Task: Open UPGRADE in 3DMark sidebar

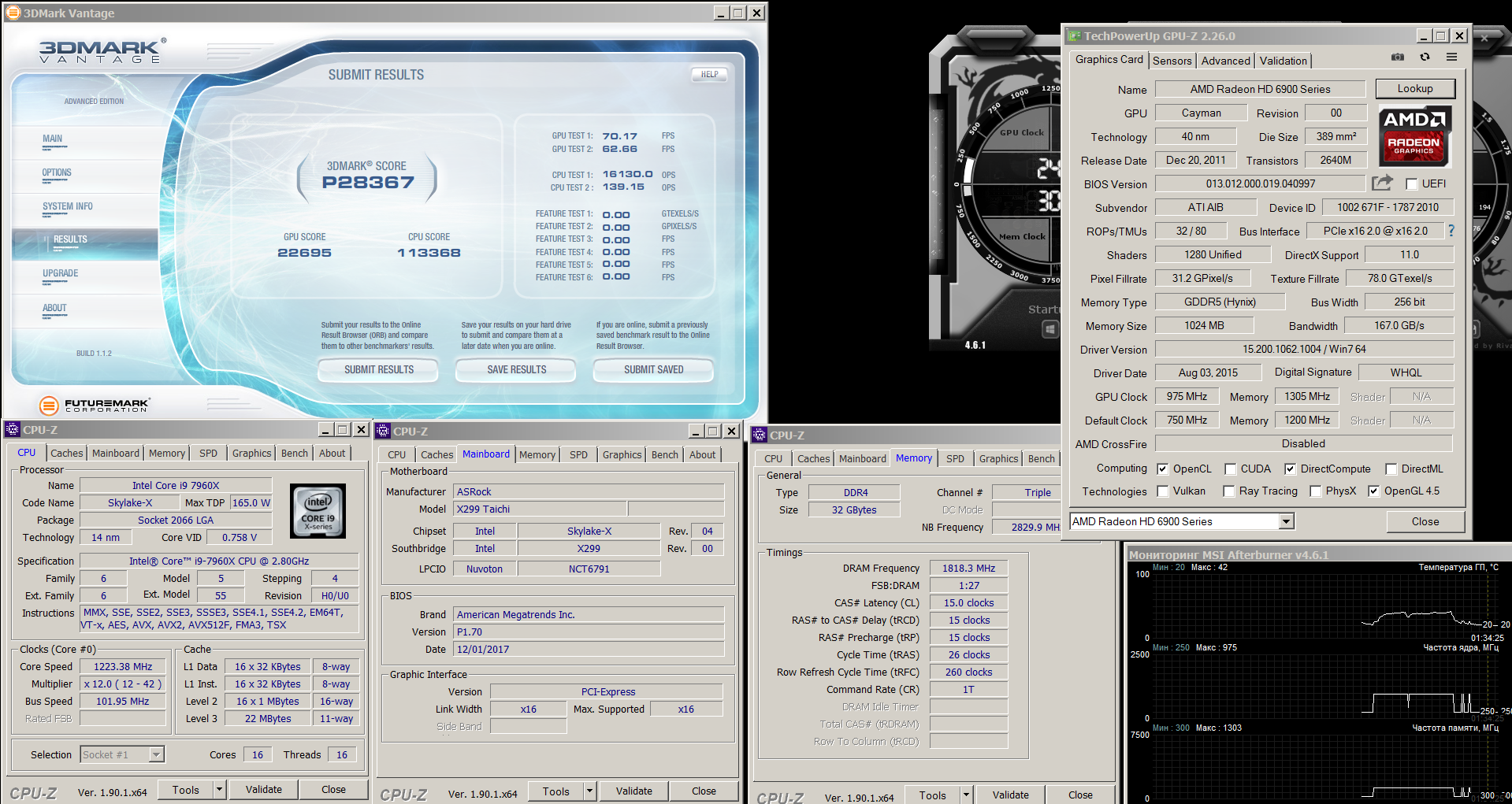Action: pyautogui.click(x=61, y=273)
